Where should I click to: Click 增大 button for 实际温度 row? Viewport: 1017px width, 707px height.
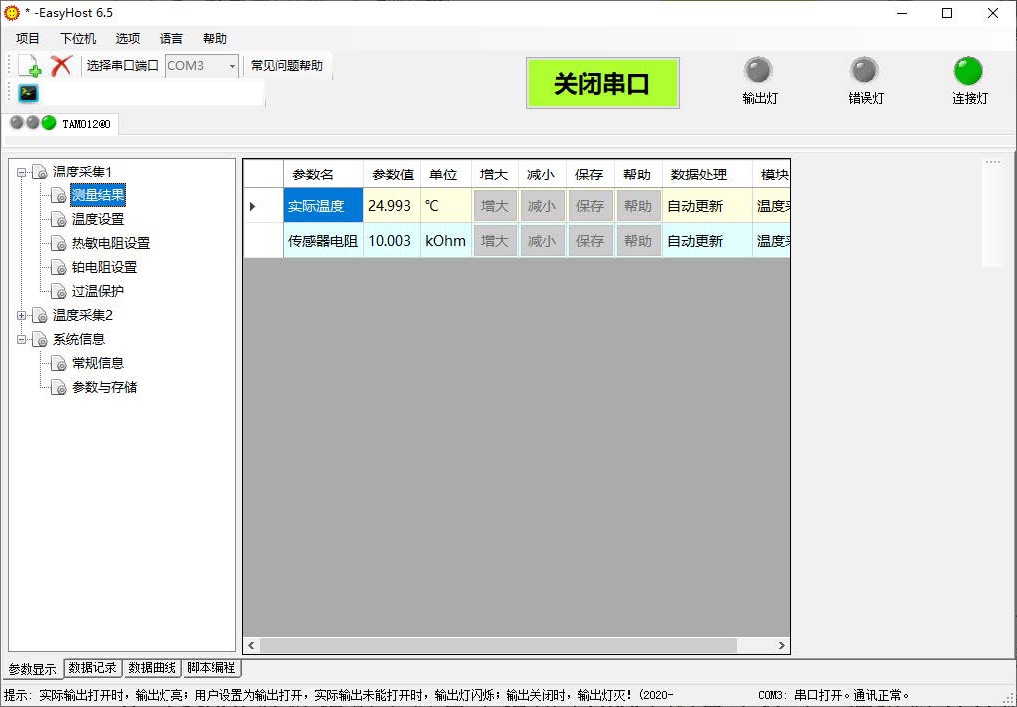click(495, 206)
